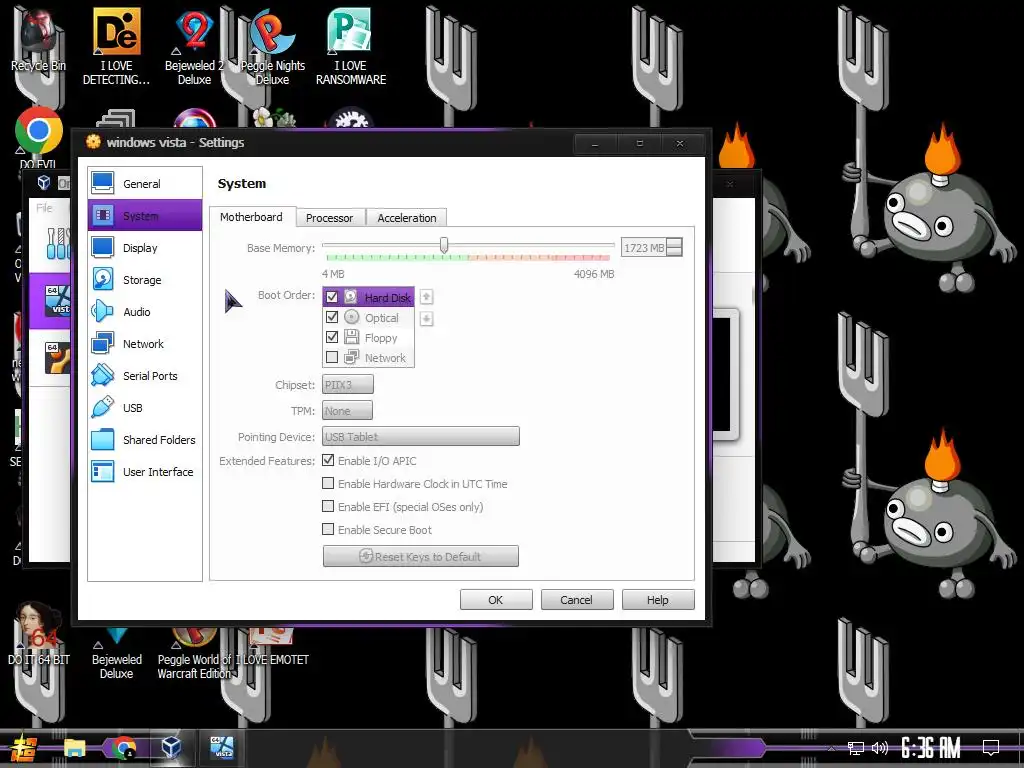Switch to VirtualBox taskbar icon

tap(172, 747)
